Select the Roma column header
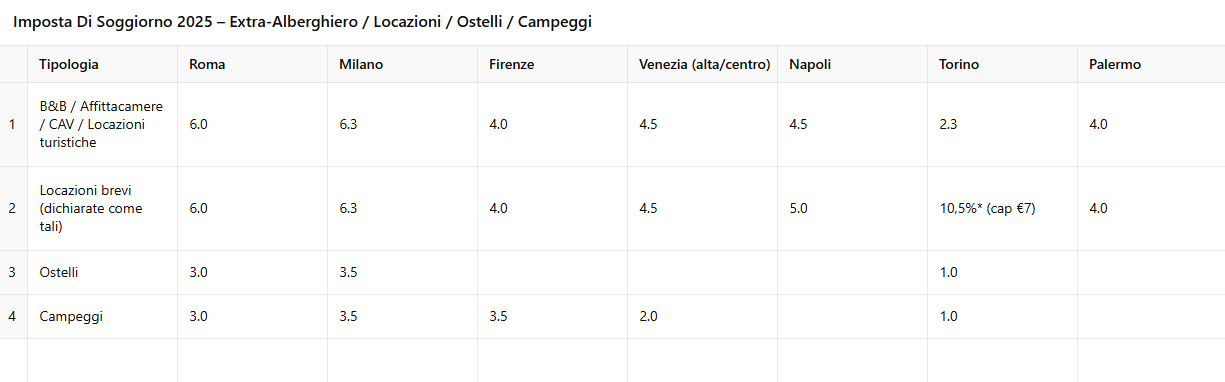The image size is (1225, 382). tap(252, 64)
